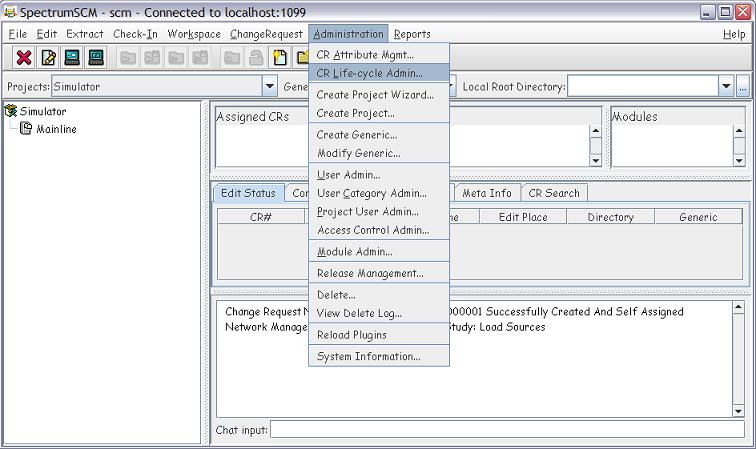Select Create Generic... menu item
This screenshot has width=756, height=449.
pyautogui.click(x=379, y=135)
